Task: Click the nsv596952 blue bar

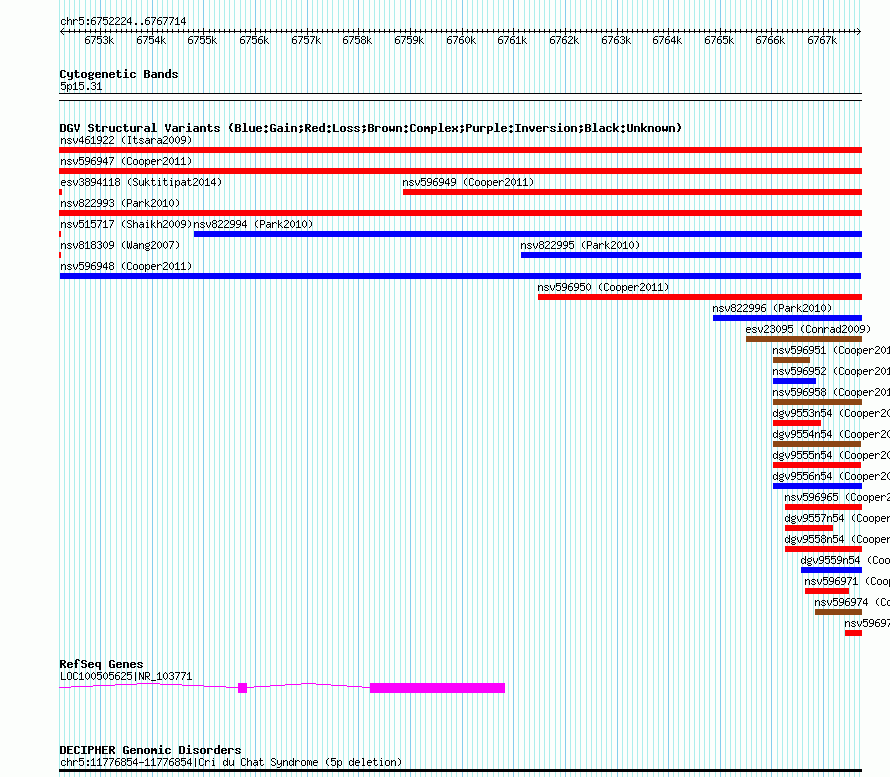Action: [x=794, y=381]
